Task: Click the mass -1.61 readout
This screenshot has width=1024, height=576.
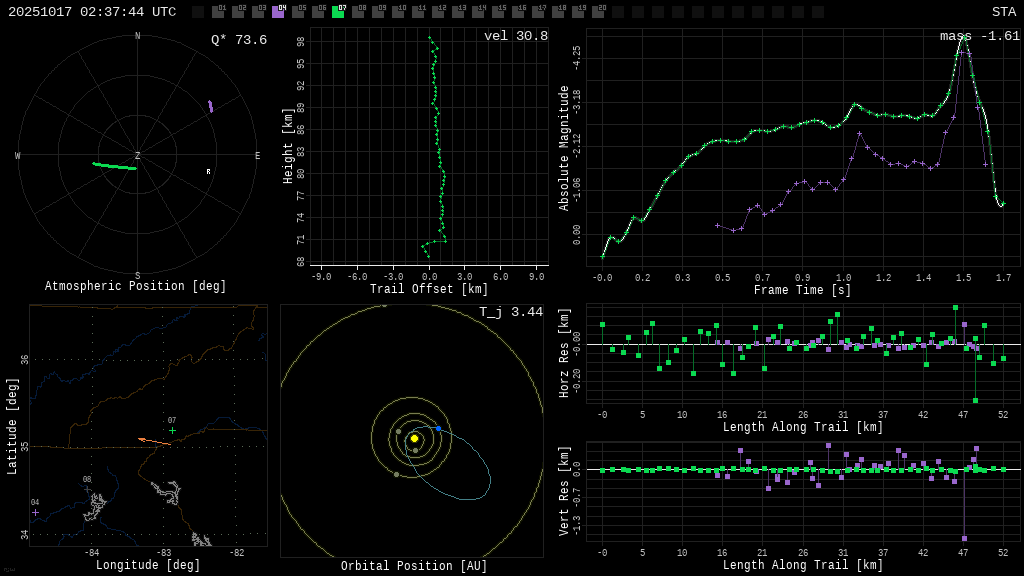Action: point(979,36)
